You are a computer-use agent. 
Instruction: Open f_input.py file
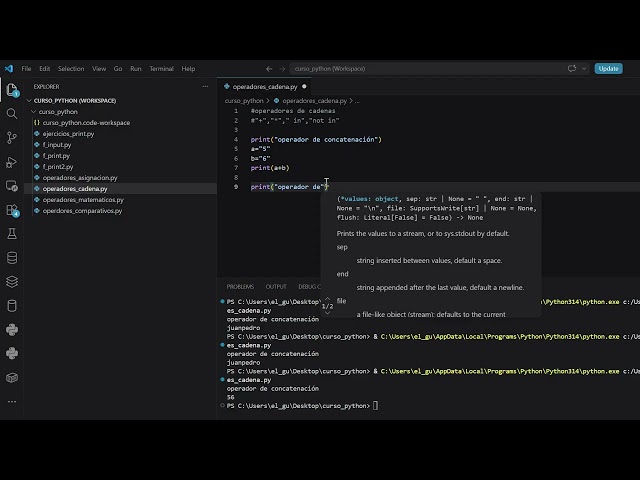pyautogui.click(x=57, y=144)
